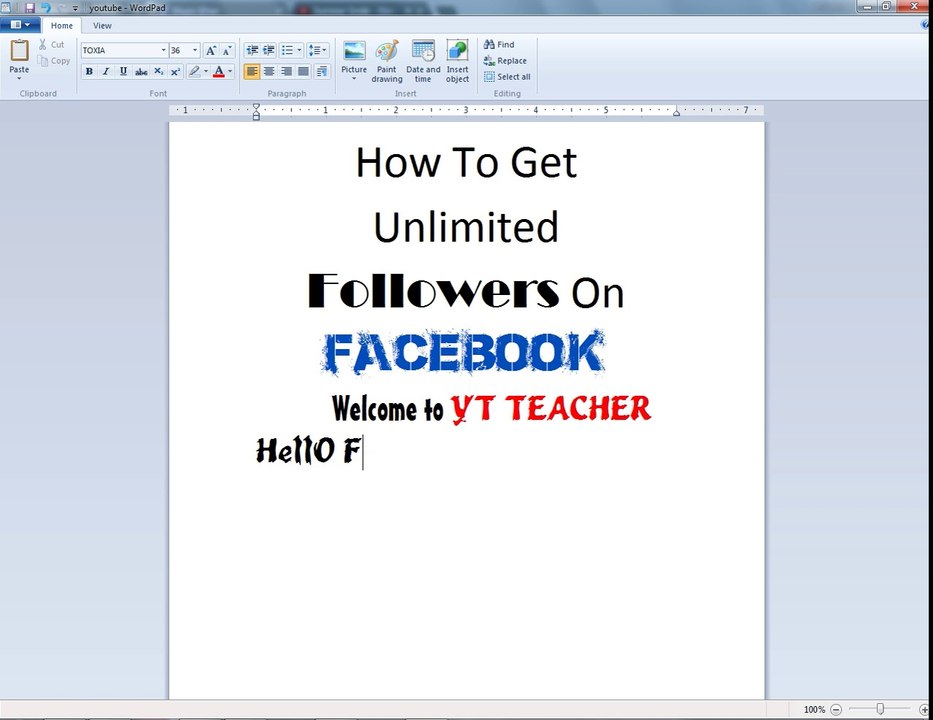The height and width of the screenshot is (720, 933).
Task: Open the Customize Quick Access Toolbar arrow
Action: coord(76,8)
